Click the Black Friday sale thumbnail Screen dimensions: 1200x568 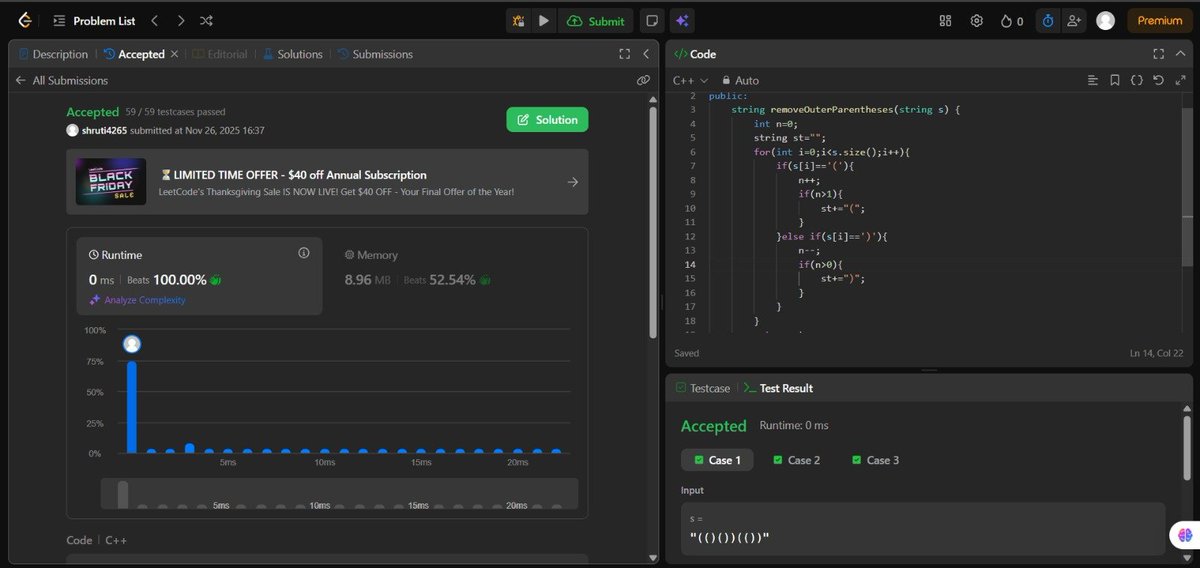point(111,182)
